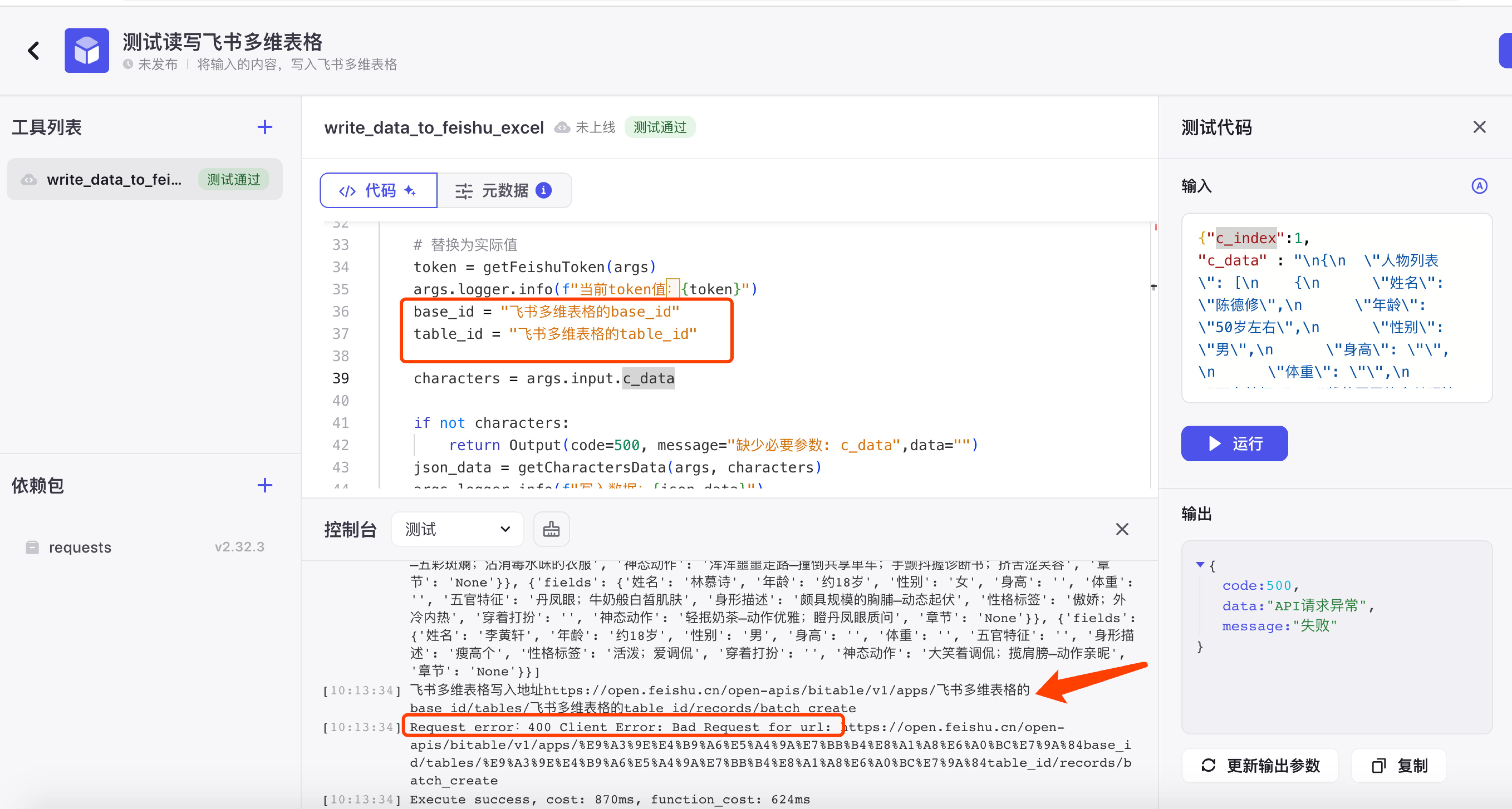This screenshot has height=809, width=1512.
Task: Click the metadata info badge icon
Action: pyautogui.click(x=544, y=190)
